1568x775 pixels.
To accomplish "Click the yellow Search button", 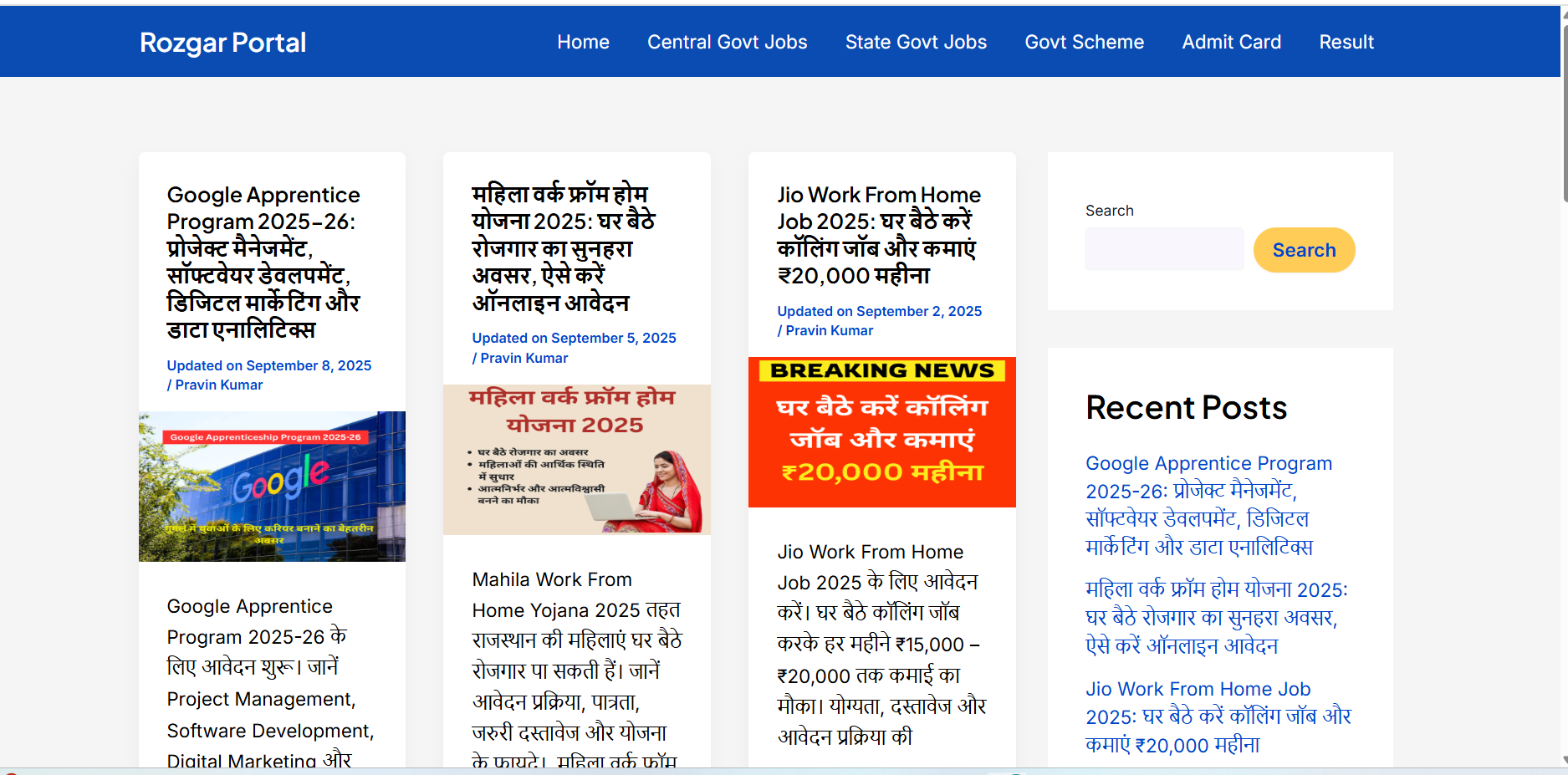I will point(1304,250).
